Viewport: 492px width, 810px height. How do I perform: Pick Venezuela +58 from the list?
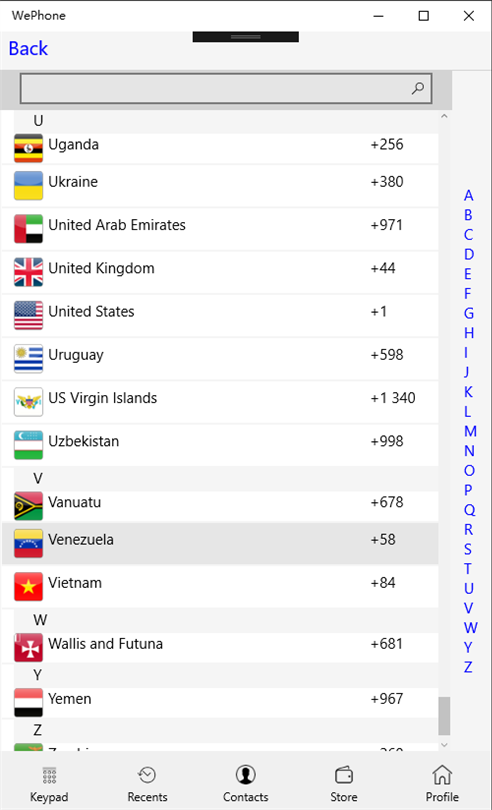[x=220, y=543]
